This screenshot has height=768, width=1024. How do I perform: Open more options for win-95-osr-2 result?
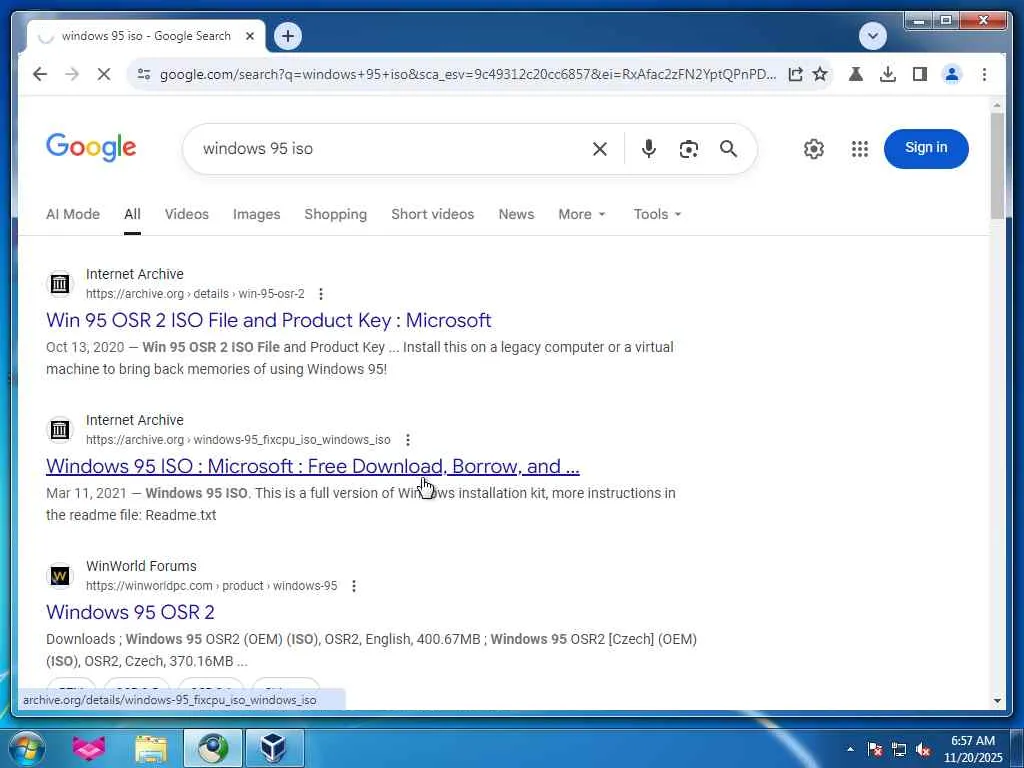tap(321, 294)
